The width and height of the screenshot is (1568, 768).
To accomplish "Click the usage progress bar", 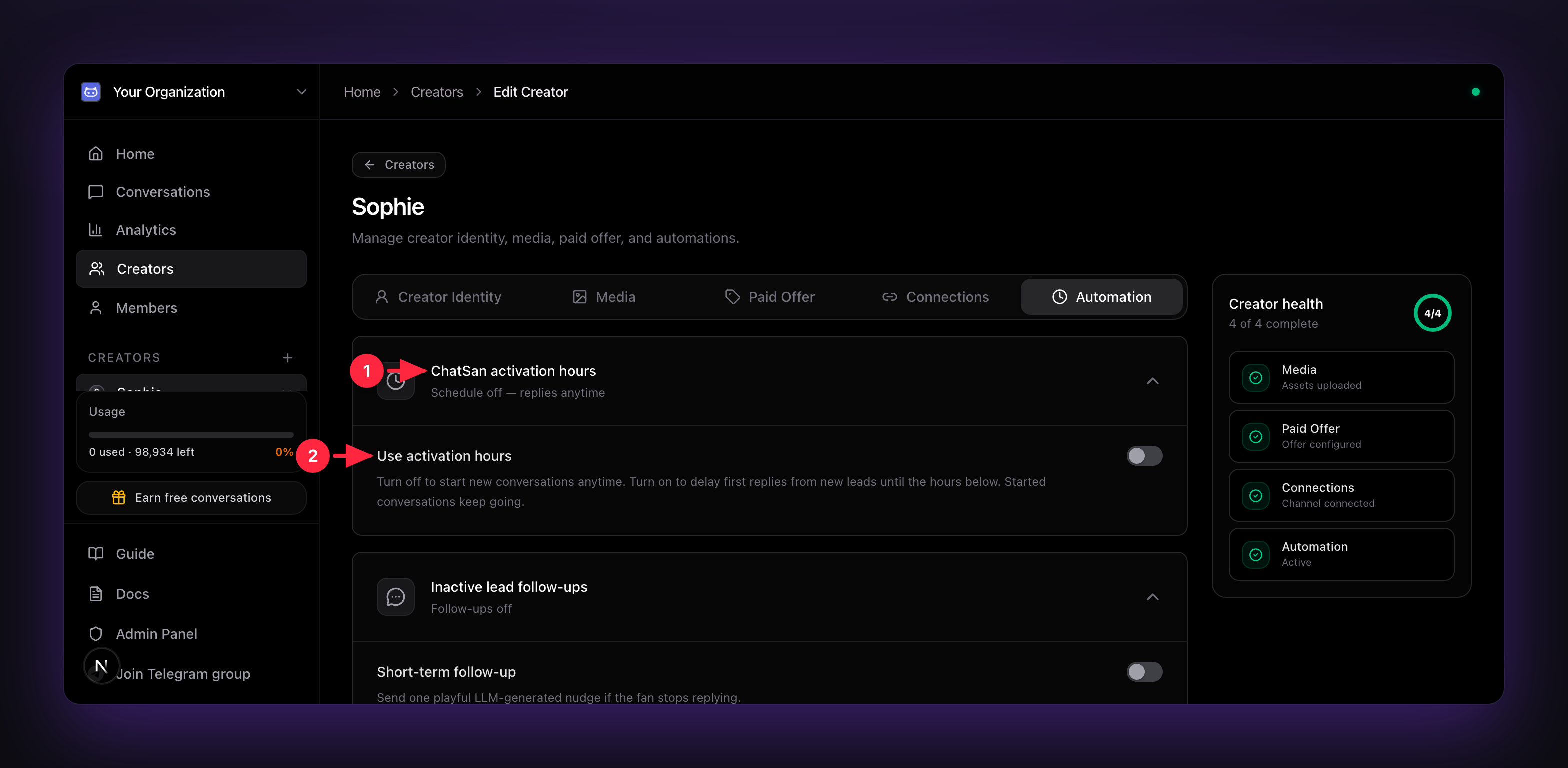I will coord(191,435).
